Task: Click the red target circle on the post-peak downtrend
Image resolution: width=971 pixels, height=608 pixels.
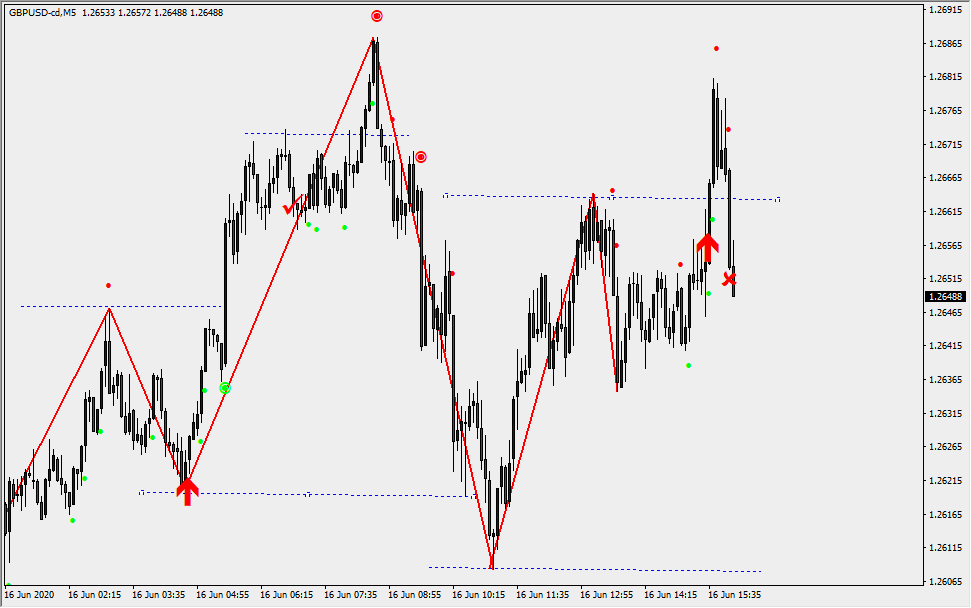Action: pyautogui.click(x=421, y=157)
